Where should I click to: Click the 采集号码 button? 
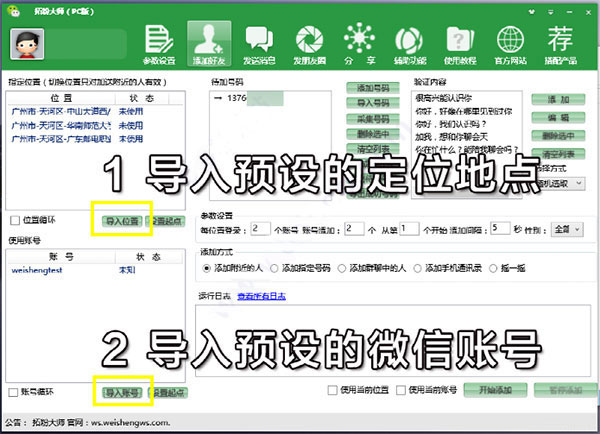coord(373,119)
